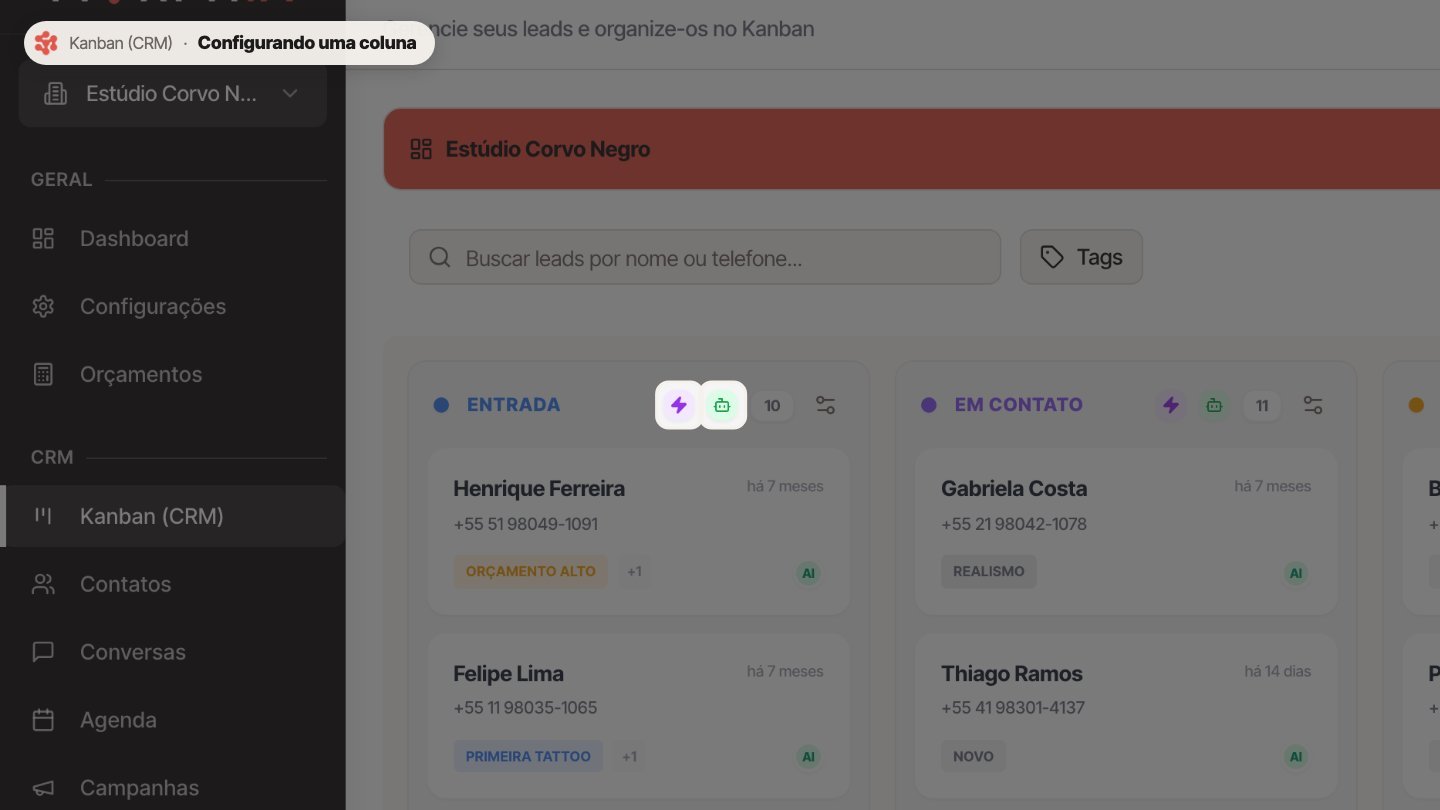The width and height of the screenshot is (1440, 810).
Task: Click the megaphone icon beside Campanhas
Action: coord(43,788)
